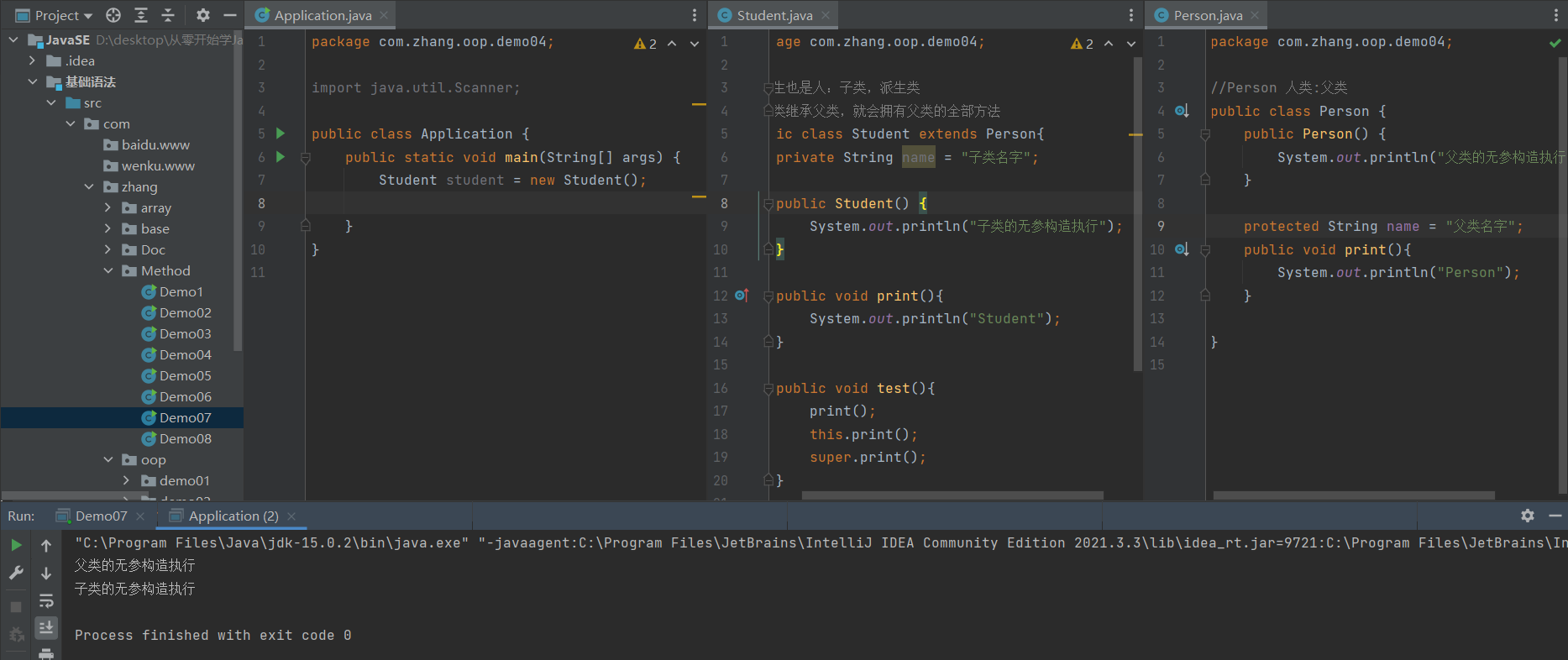1568x660 pixels.
Task: Click subclass marker icon beside class Person
Action: tap(1182, 111)
